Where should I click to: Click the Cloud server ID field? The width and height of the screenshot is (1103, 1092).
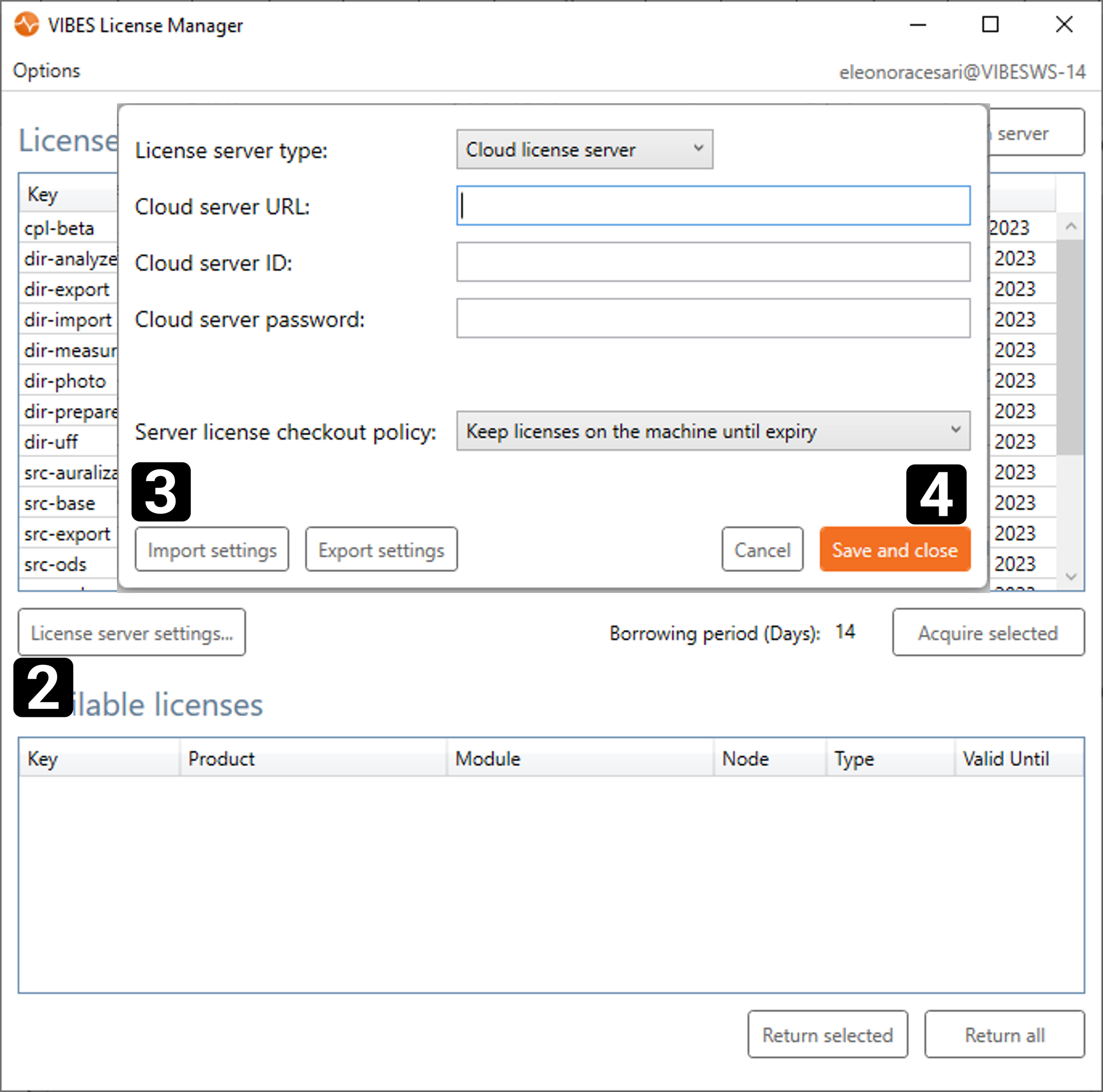click(x=713, y=262)
